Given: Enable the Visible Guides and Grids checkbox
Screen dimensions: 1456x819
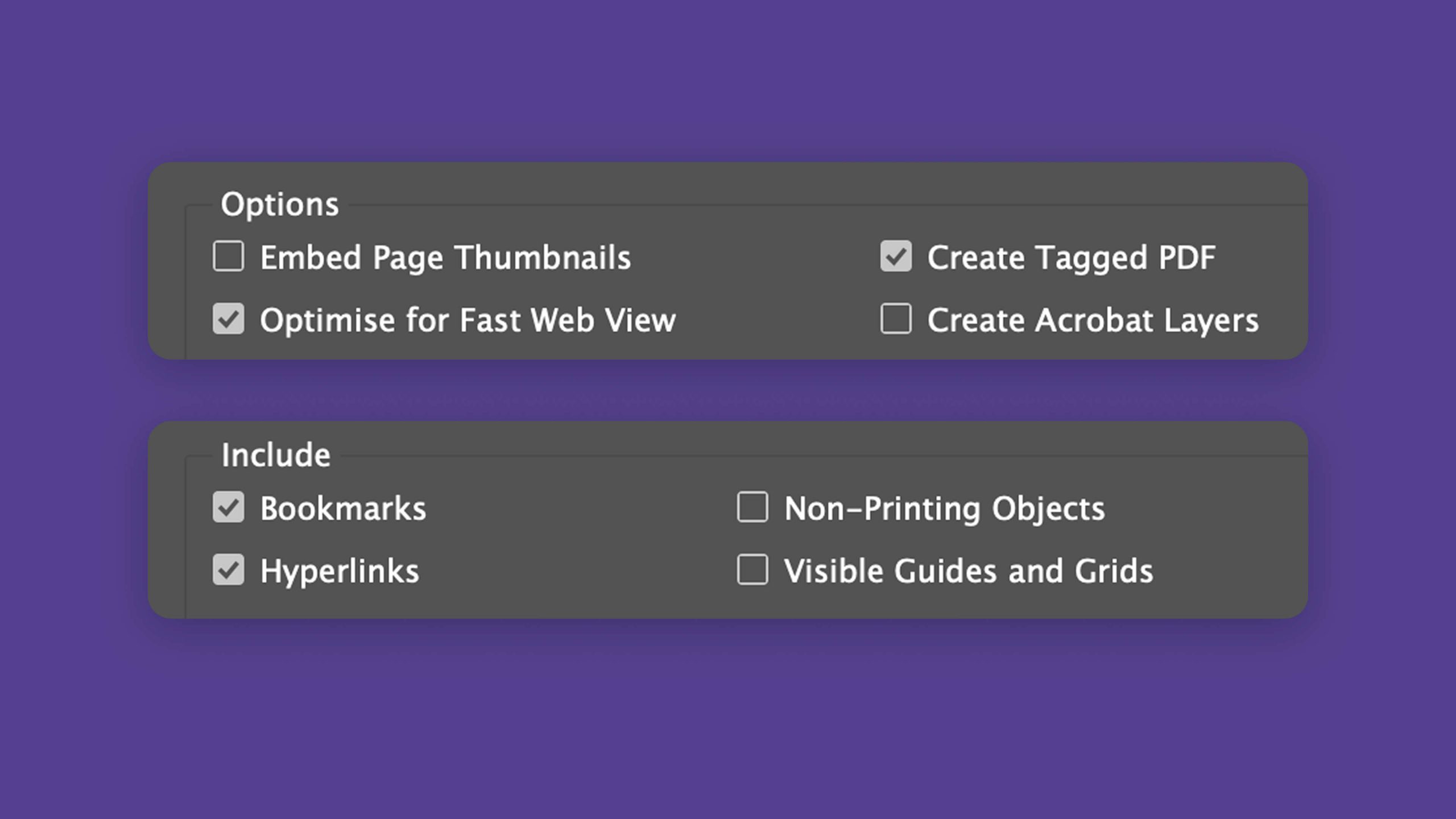Looking at the screenshot, I should [752, 570].
